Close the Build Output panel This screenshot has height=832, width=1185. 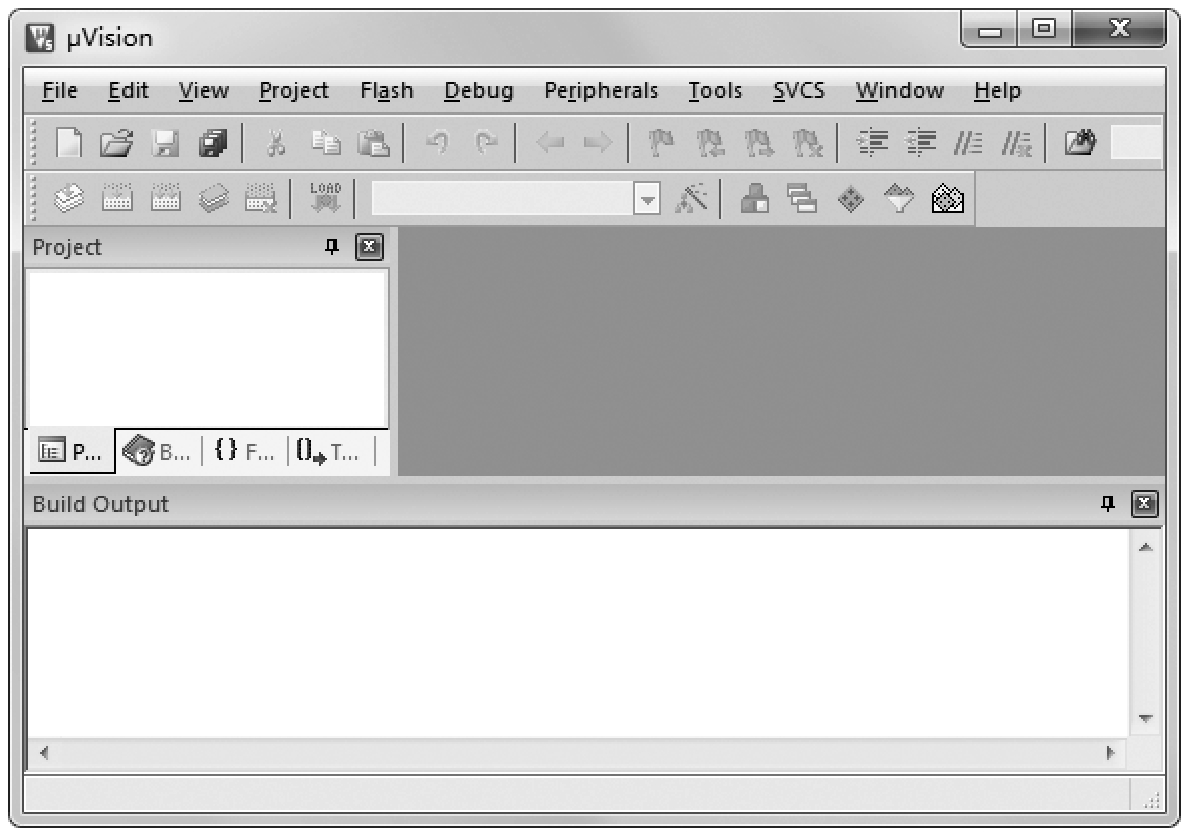[x=1145, y=503]
